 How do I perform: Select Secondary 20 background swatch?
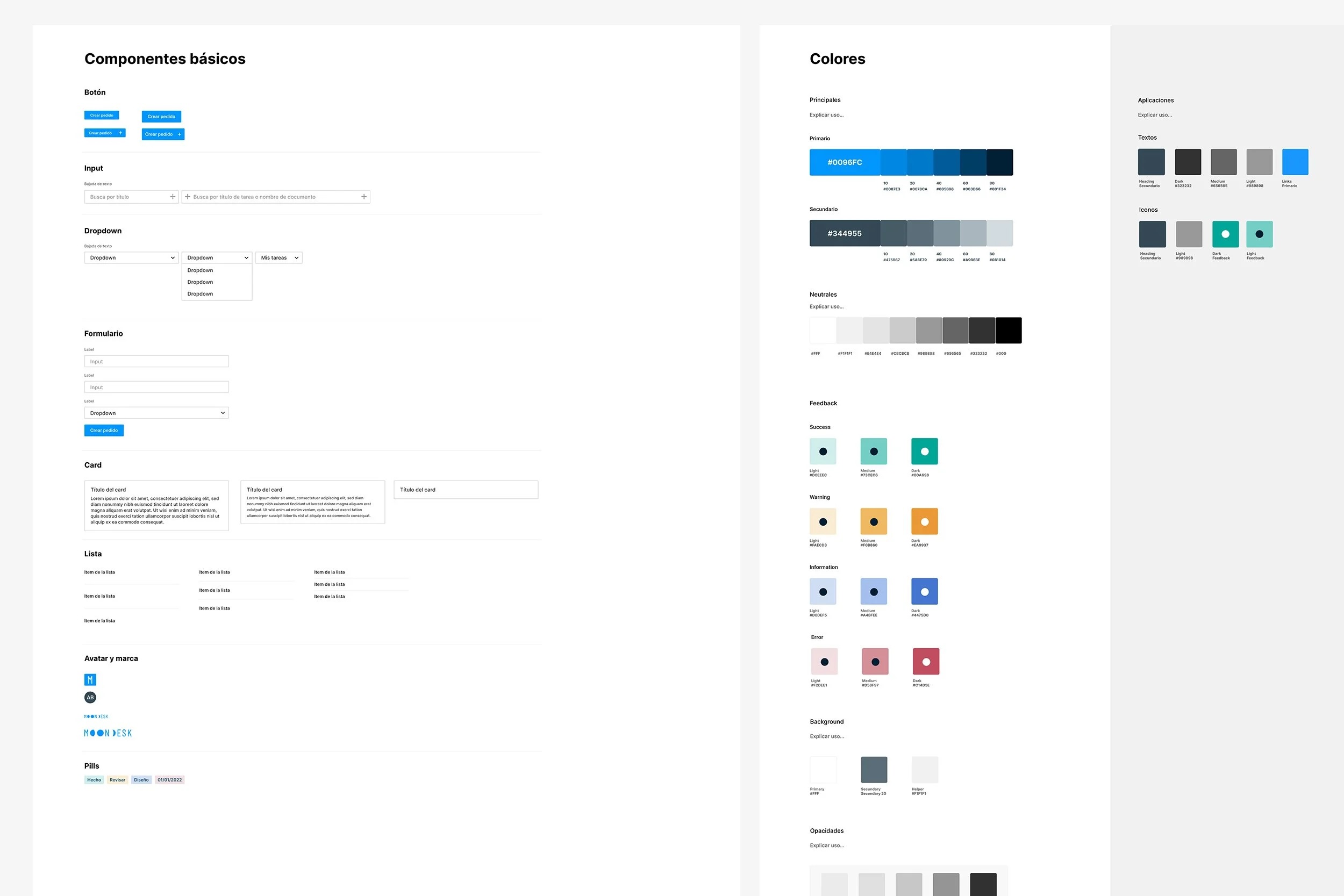874,770
